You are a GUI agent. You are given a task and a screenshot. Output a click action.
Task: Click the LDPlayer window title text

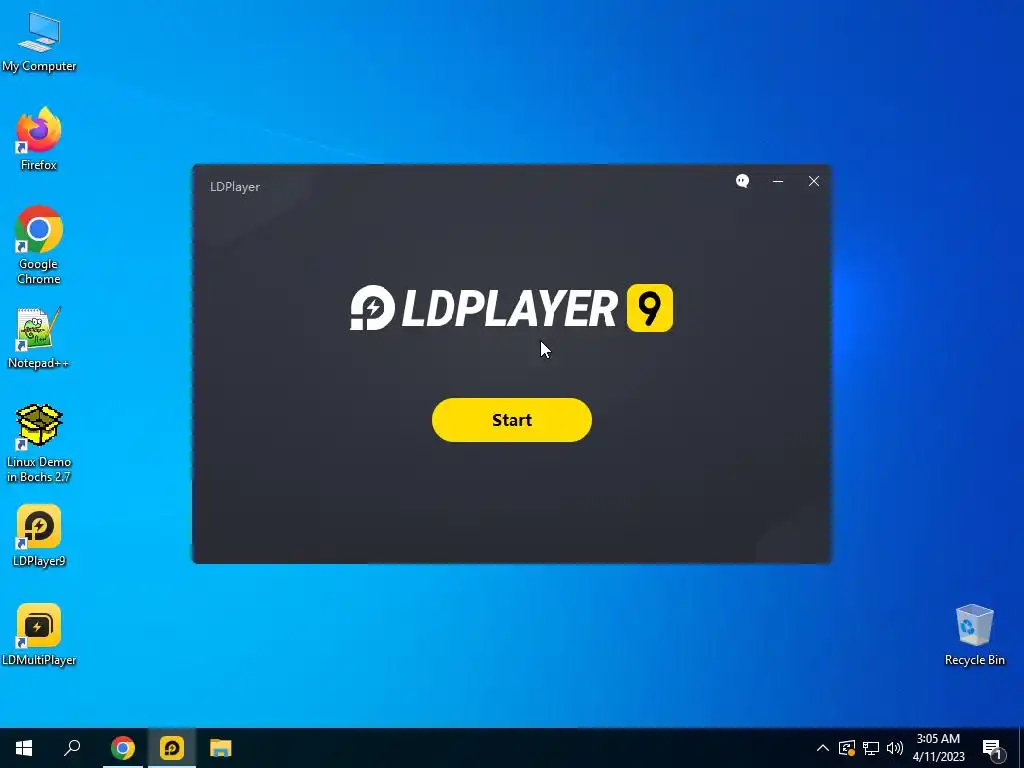(235, 187)
